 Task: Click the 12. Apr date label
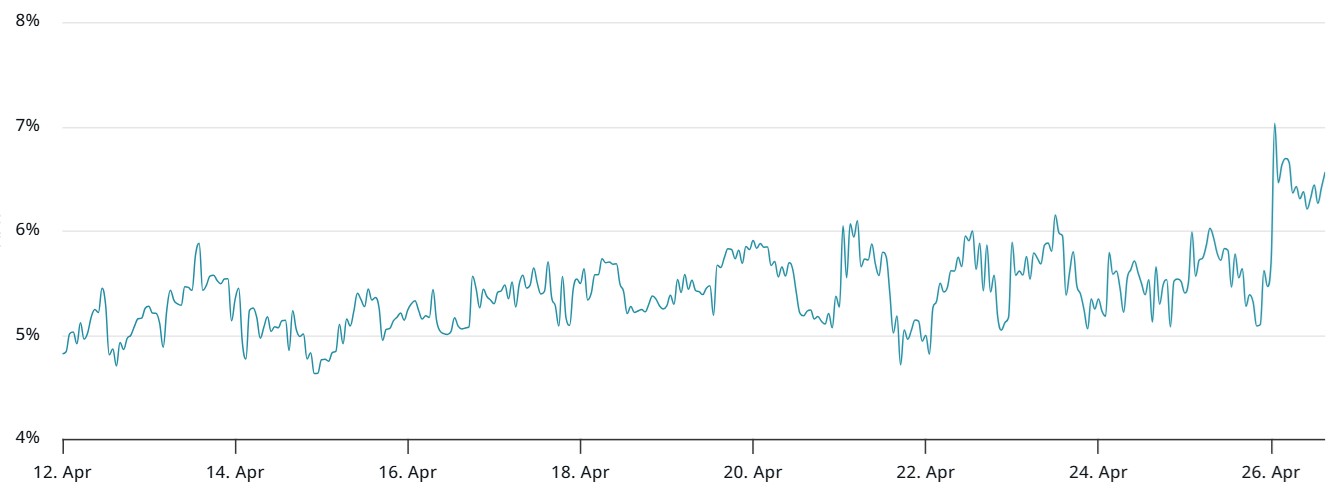coord(62,471)
